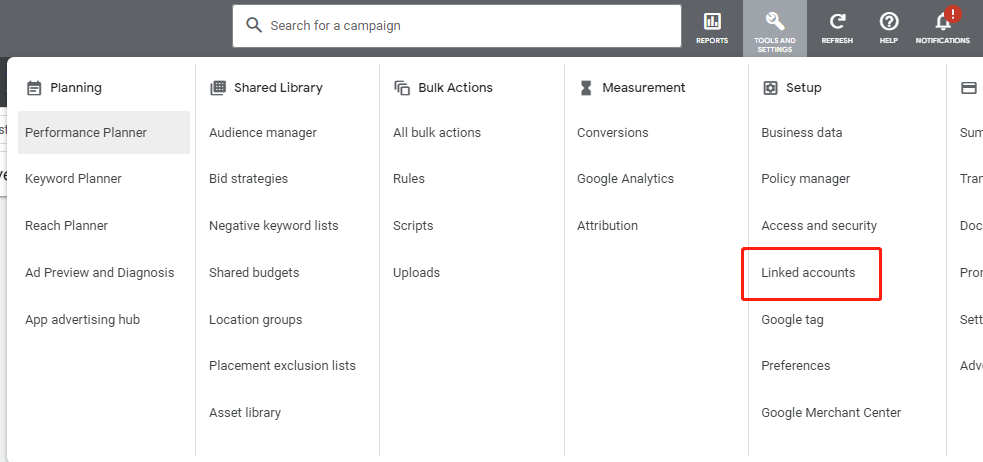Open the Notifications bell icon
Image resolution: width=983 pixels, height=462 pixels.
point(943,22)
